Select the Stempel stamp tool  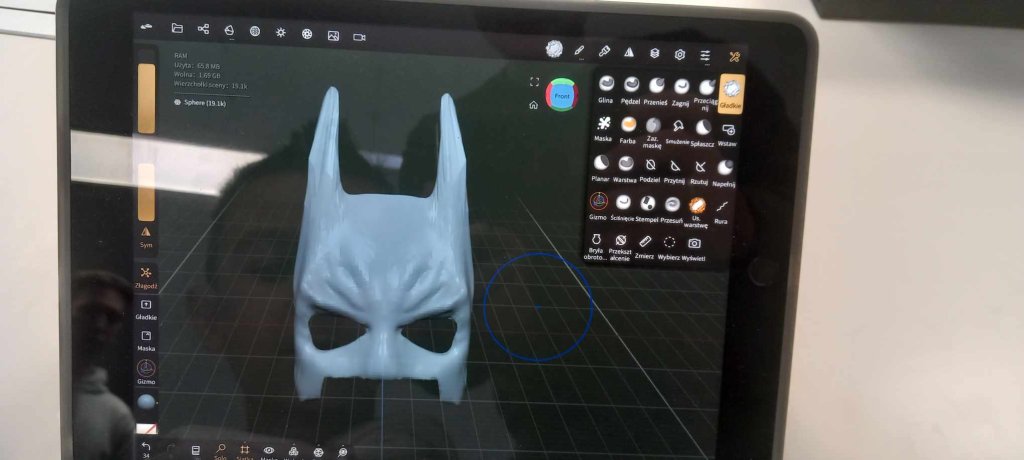[x=647, y=205]
